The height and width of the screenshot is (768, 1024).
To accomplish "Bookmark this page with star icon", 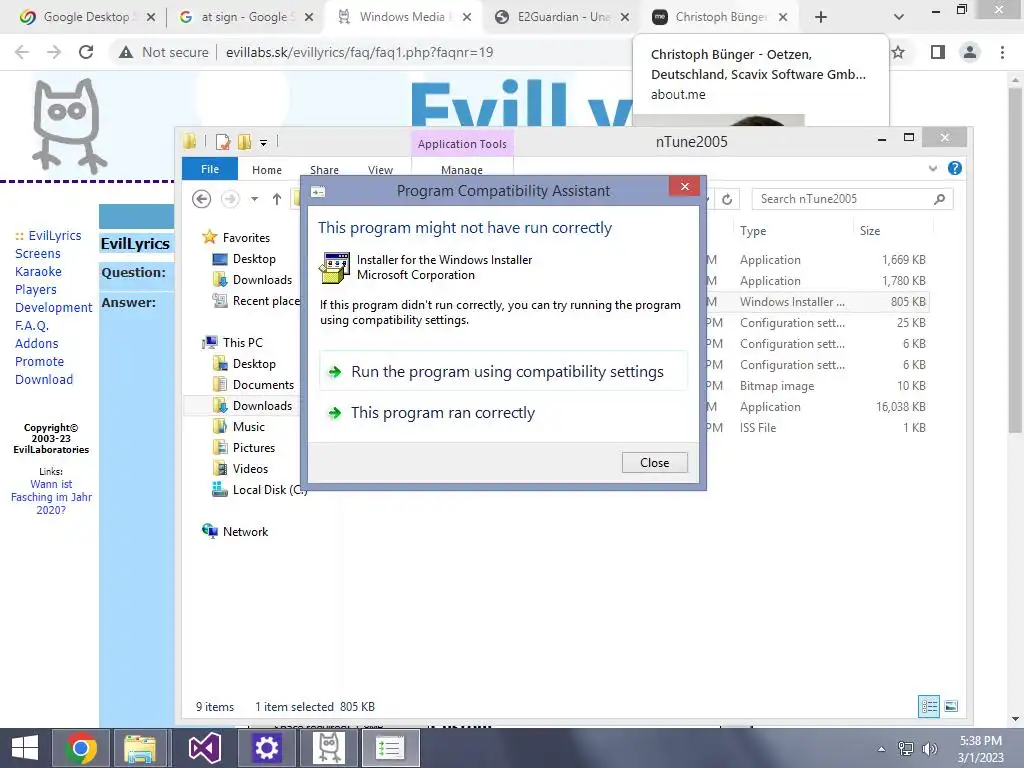I will 898,52.
